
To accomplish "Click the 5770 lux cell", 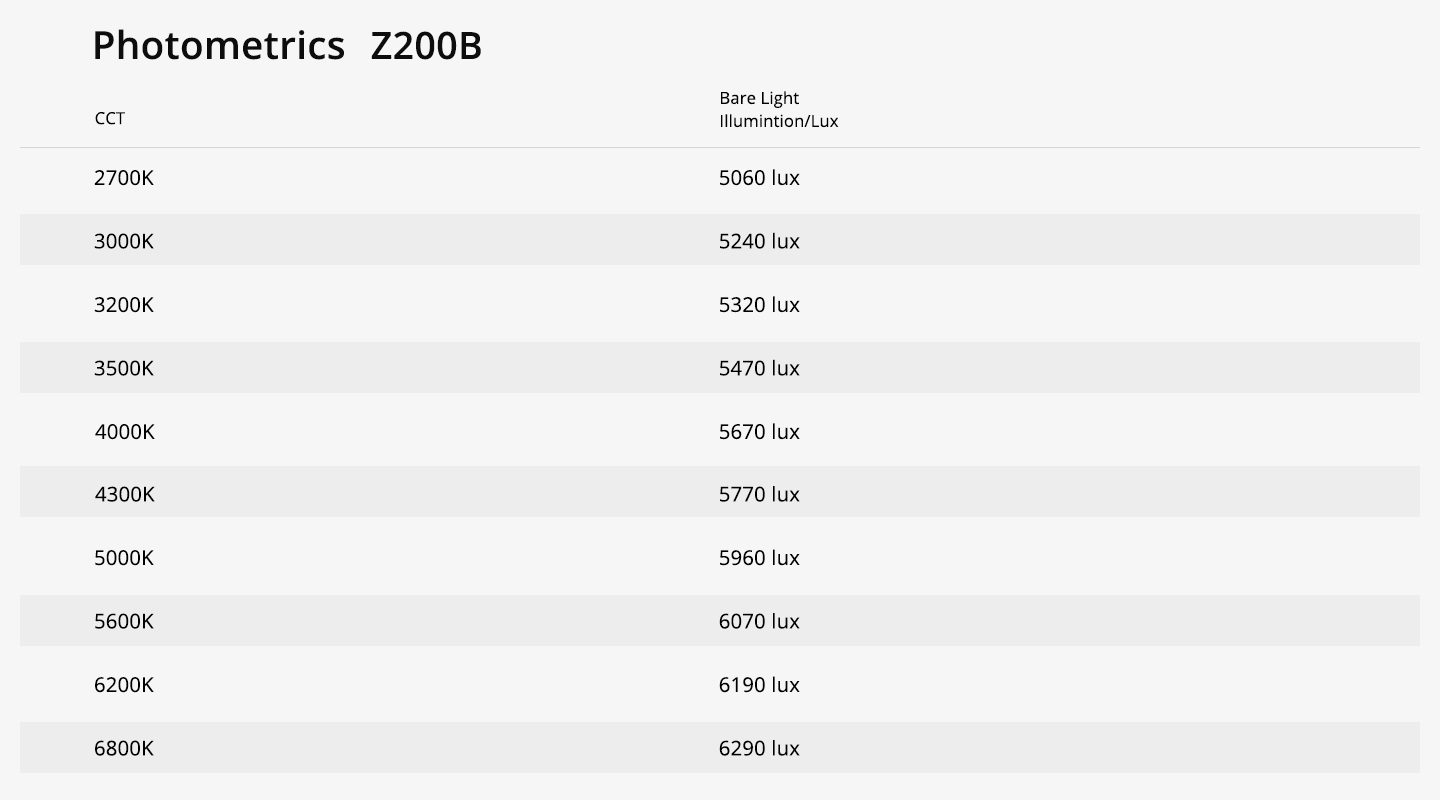I will pyautogui.click(x=759, y=494).
